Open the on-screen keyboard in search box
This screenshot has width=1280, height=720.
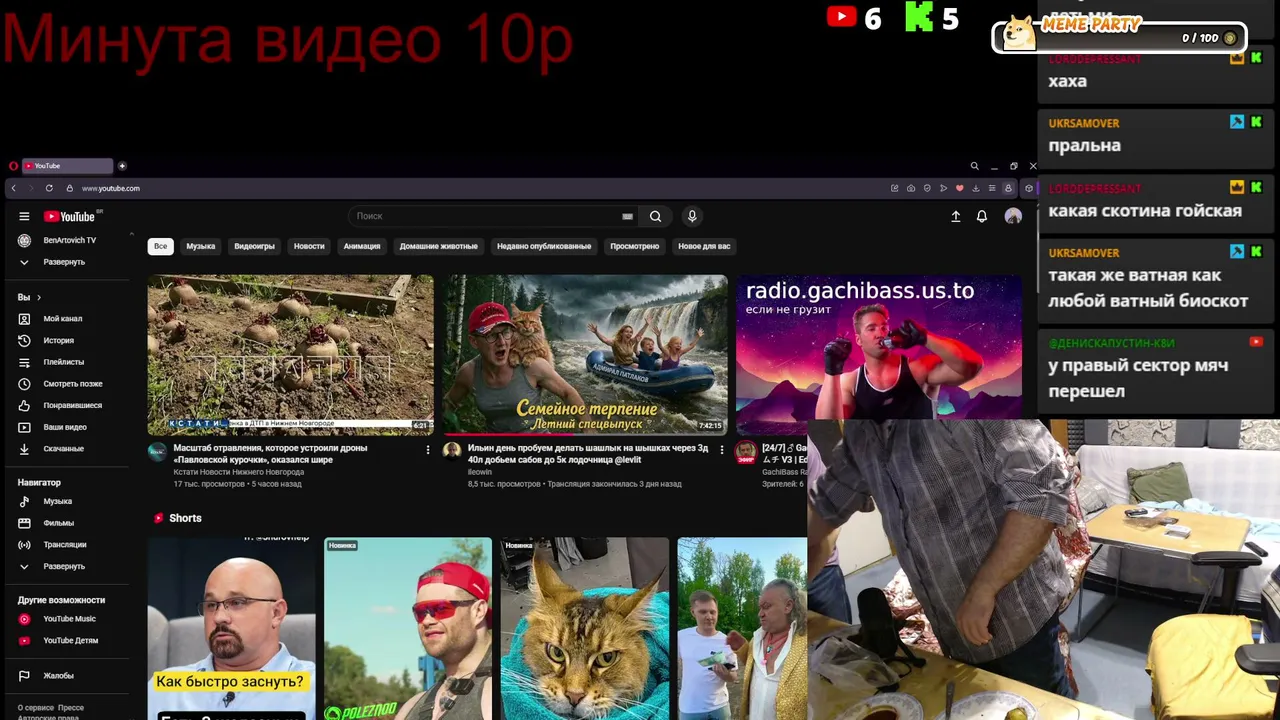point(627,216)
